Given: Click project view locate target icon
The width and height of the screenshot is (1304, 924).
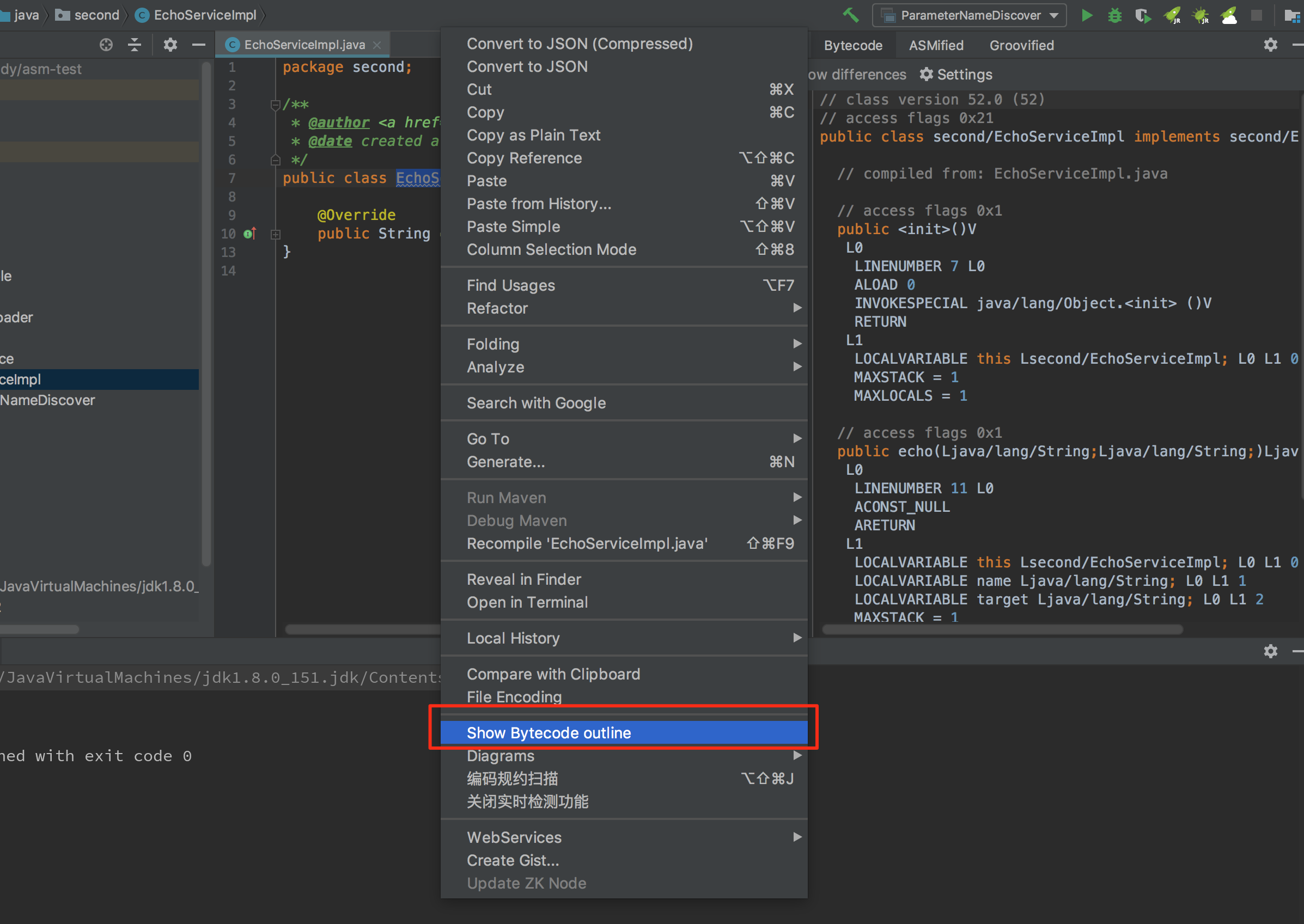Looking at the screenshot, I should tap(106, 45).
